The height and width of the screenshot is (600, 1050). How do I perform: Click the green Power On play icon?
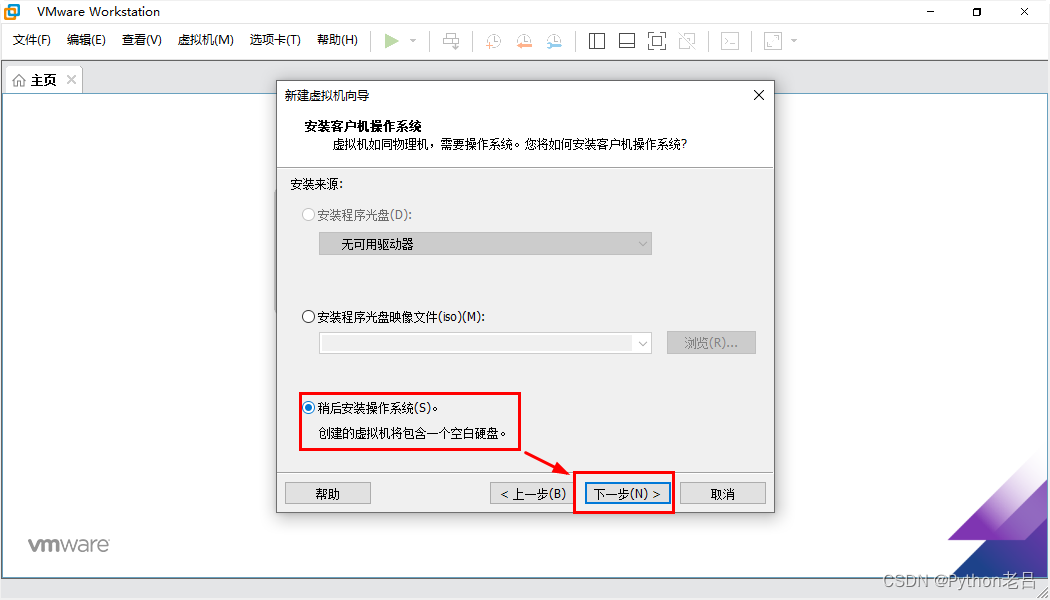point(392,41)
